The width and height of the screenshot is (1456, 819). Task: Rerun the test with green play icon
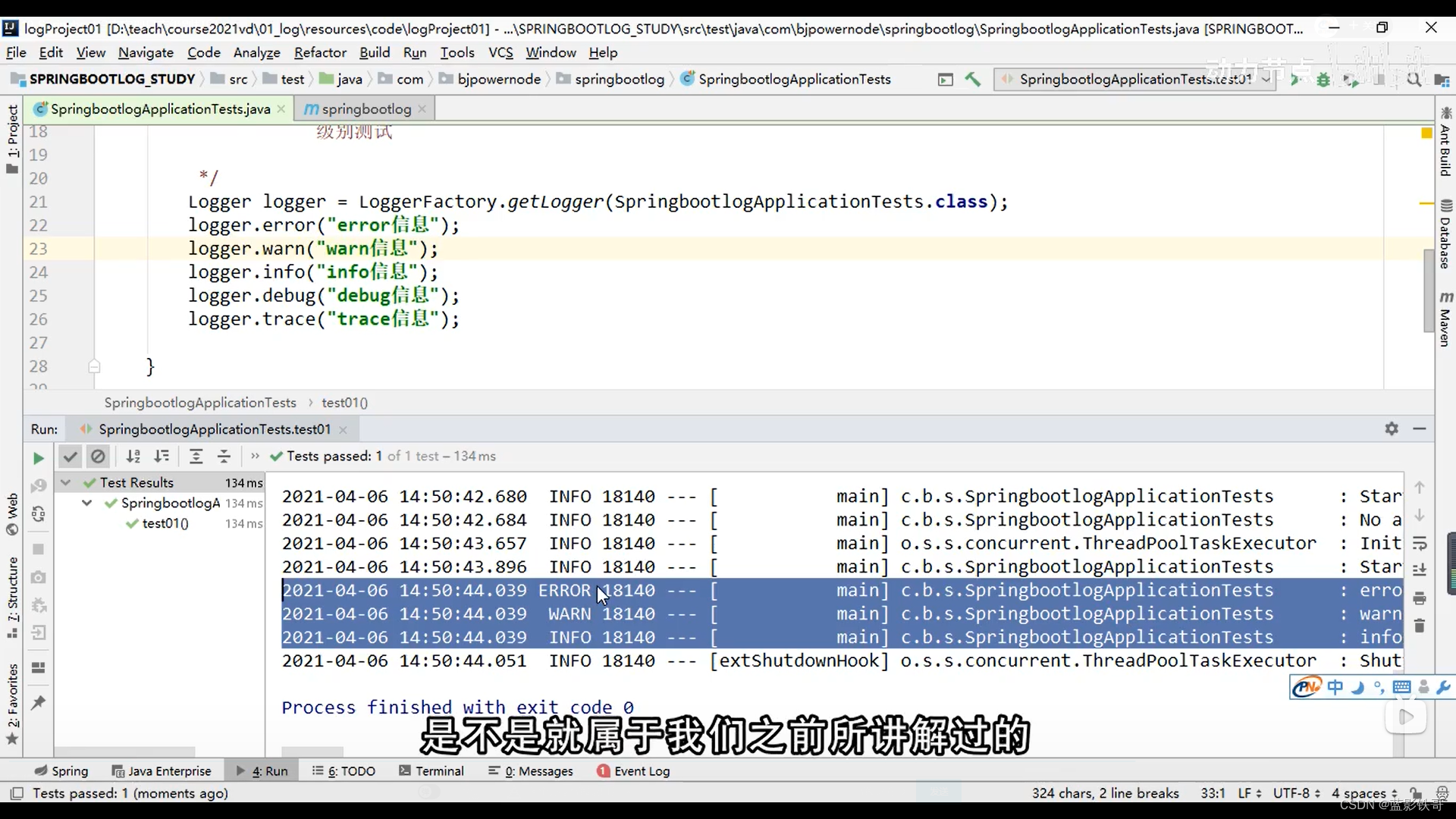point(38,457)
